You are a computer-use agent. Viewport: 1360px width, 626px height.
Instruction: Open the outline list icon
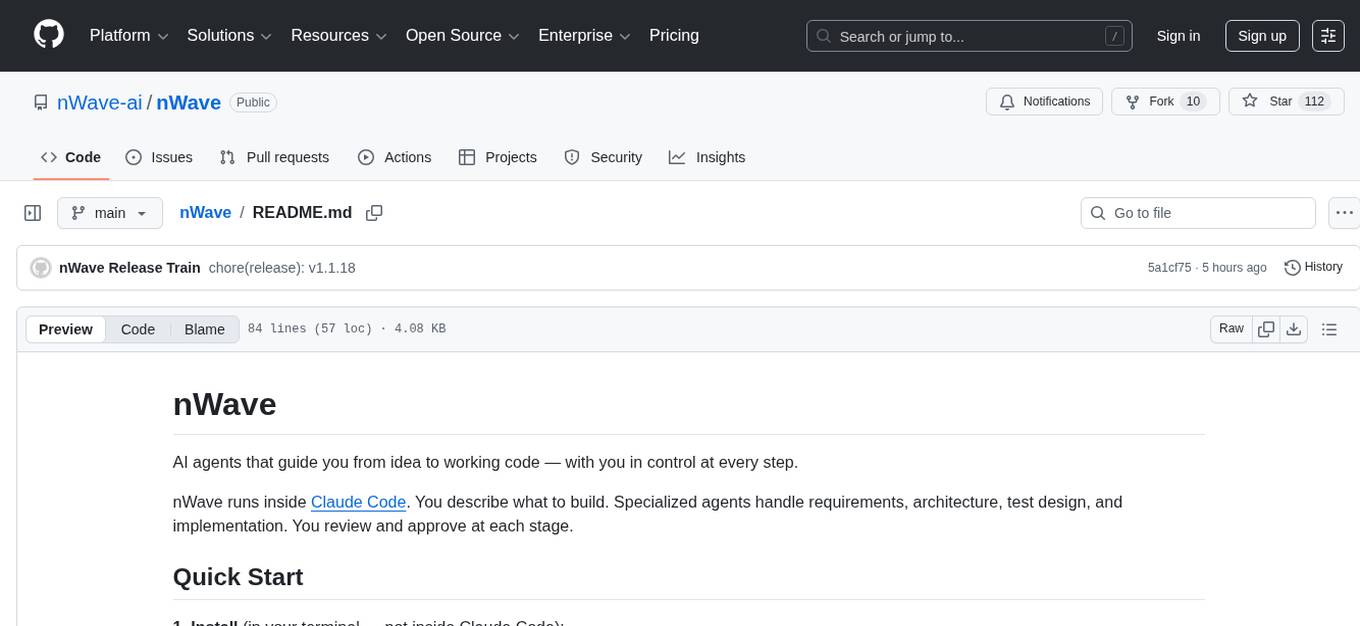coord(1329,329)
